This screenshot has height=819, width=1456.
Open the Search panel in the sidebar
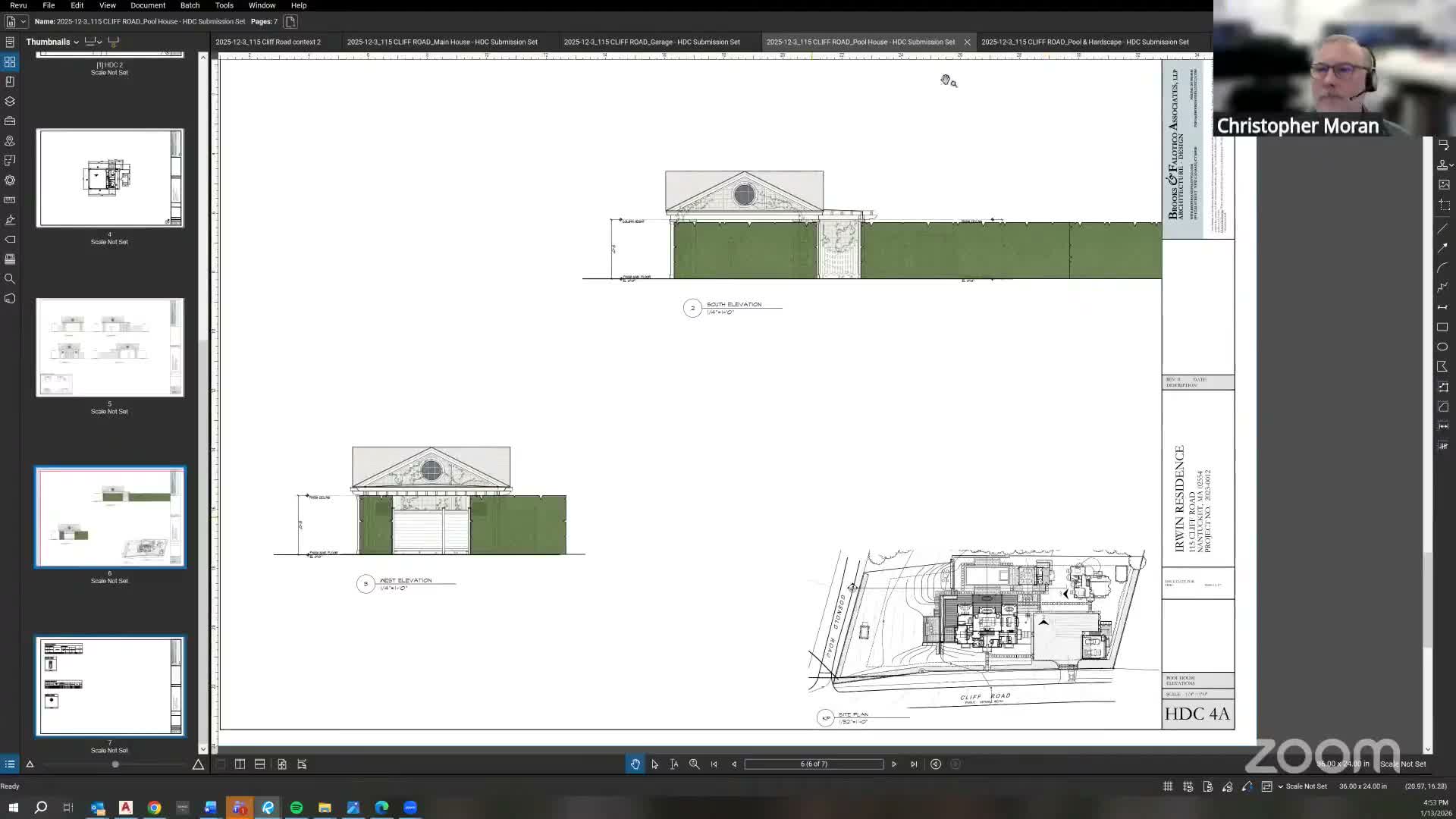[x=10, y=278]
